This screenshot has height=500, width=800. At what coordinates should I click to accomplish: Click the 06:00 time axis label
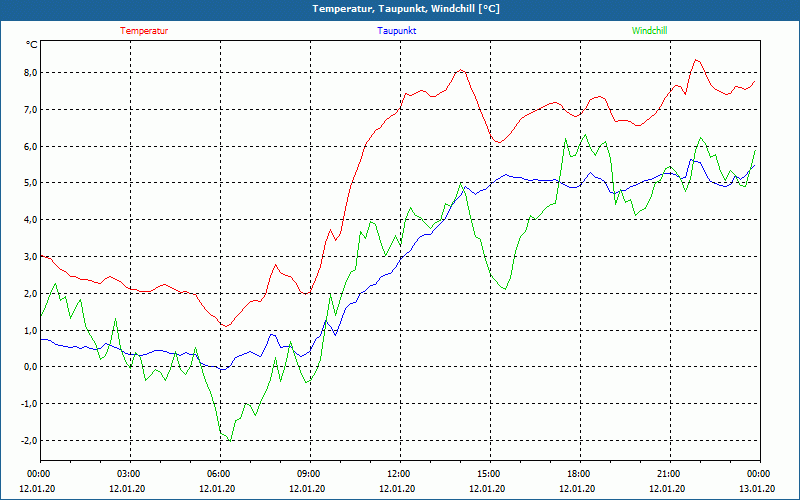coord(220,474)
